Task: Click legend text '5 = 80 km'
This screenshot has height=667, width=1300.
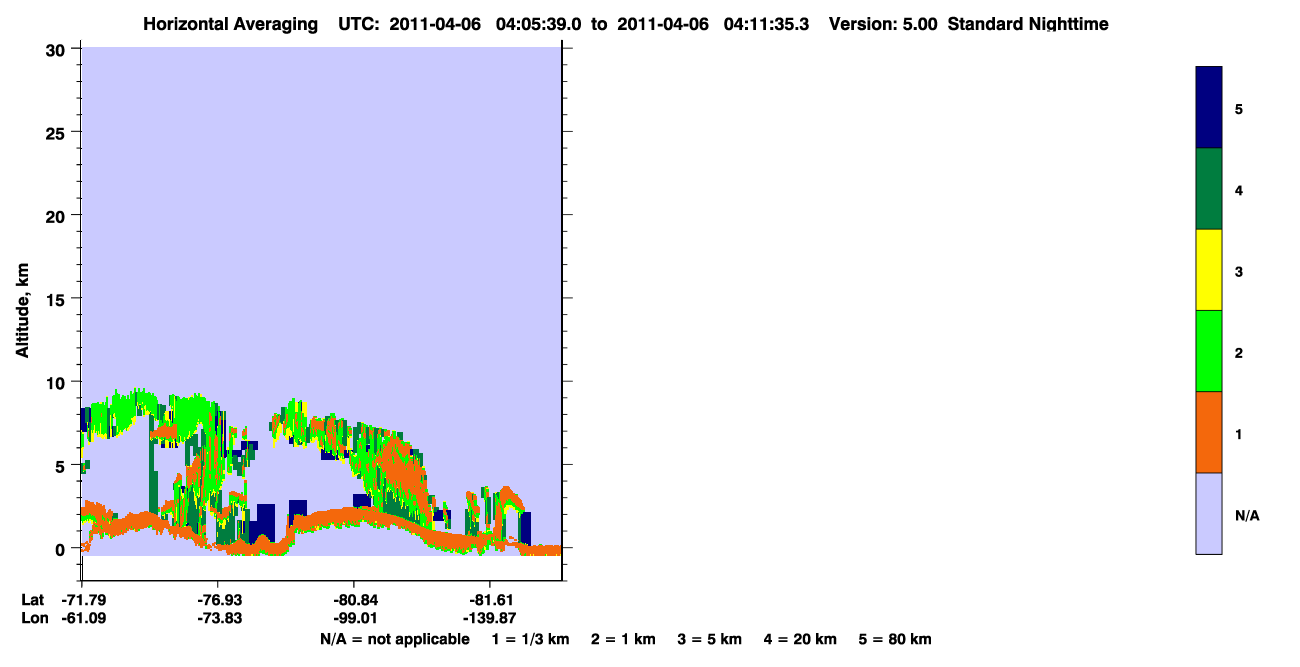Action: coord(895,639)
